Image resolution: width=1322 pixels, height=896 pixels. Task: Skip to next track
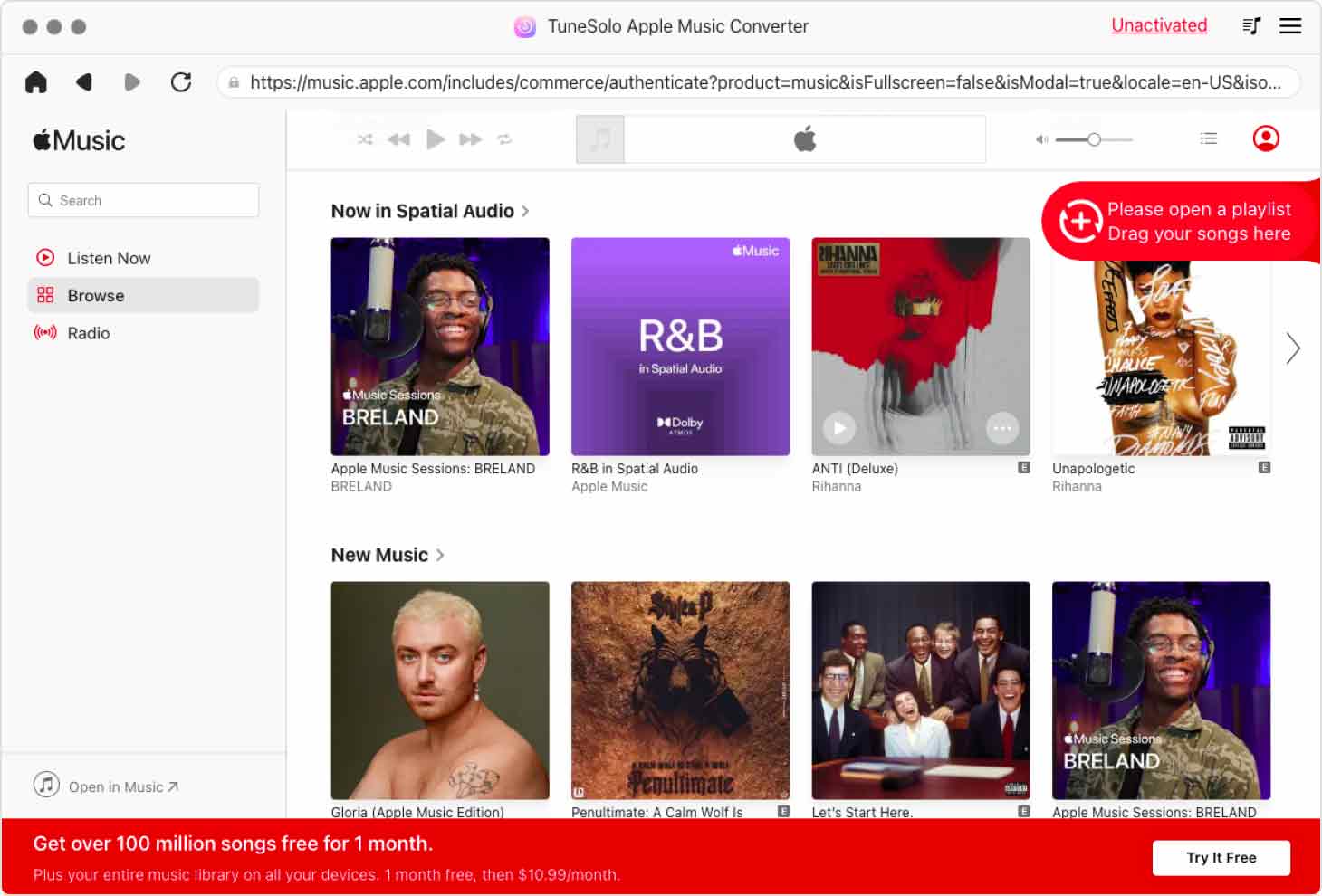point(471,139)
